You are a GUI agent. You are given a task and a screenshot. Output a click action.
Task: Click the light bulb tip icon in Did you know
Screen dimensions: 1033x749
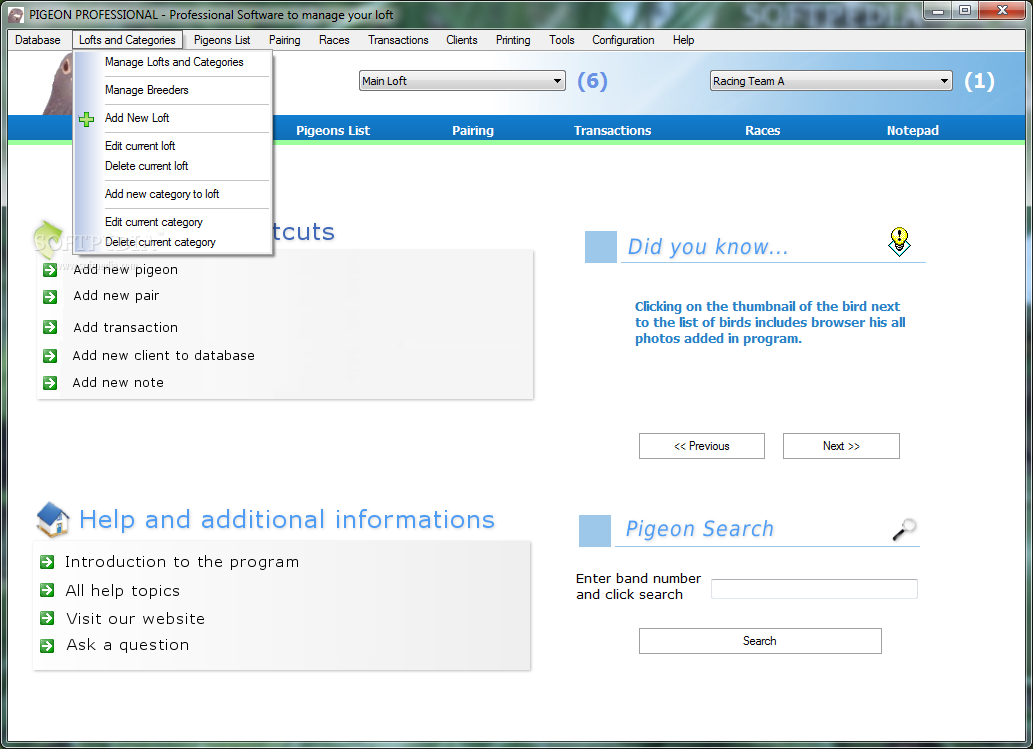pyautogui.click(x=899, y=242)
